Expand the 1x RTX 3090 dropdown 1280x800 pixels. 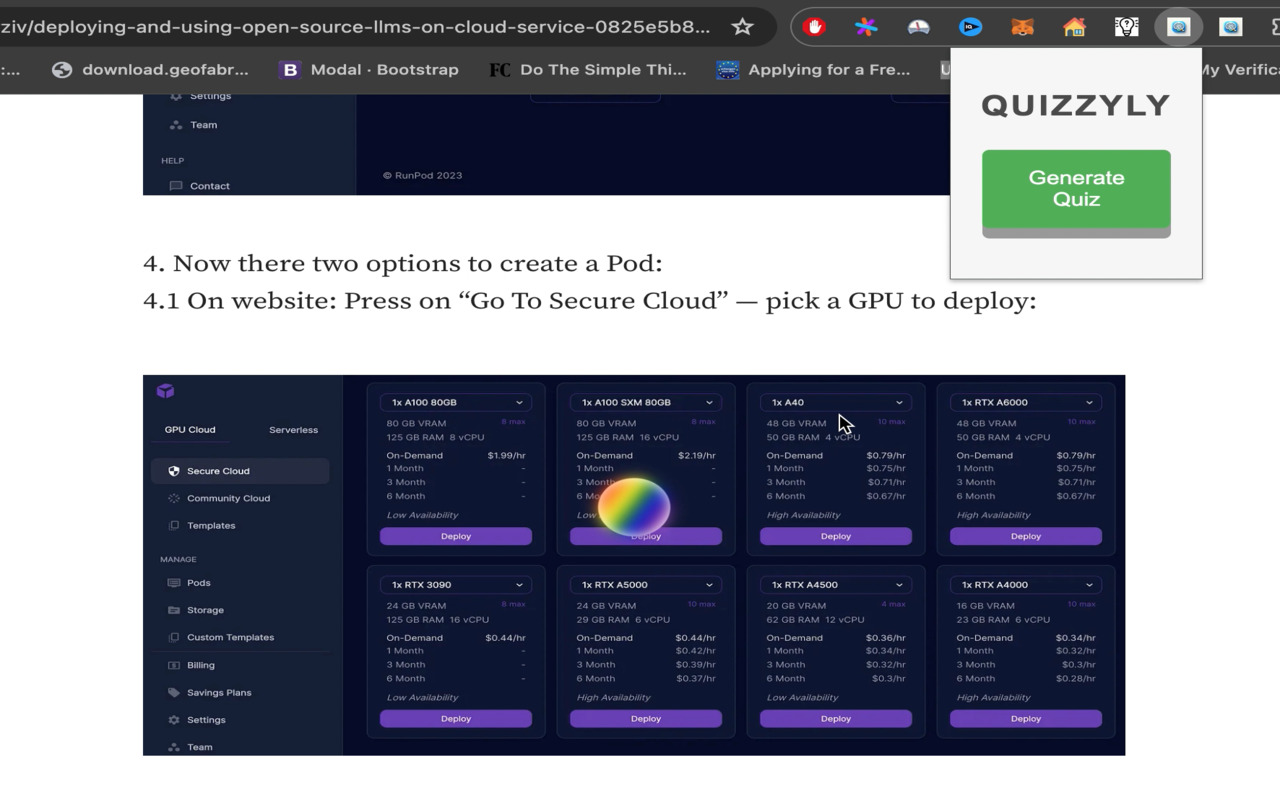click(456, 585)
